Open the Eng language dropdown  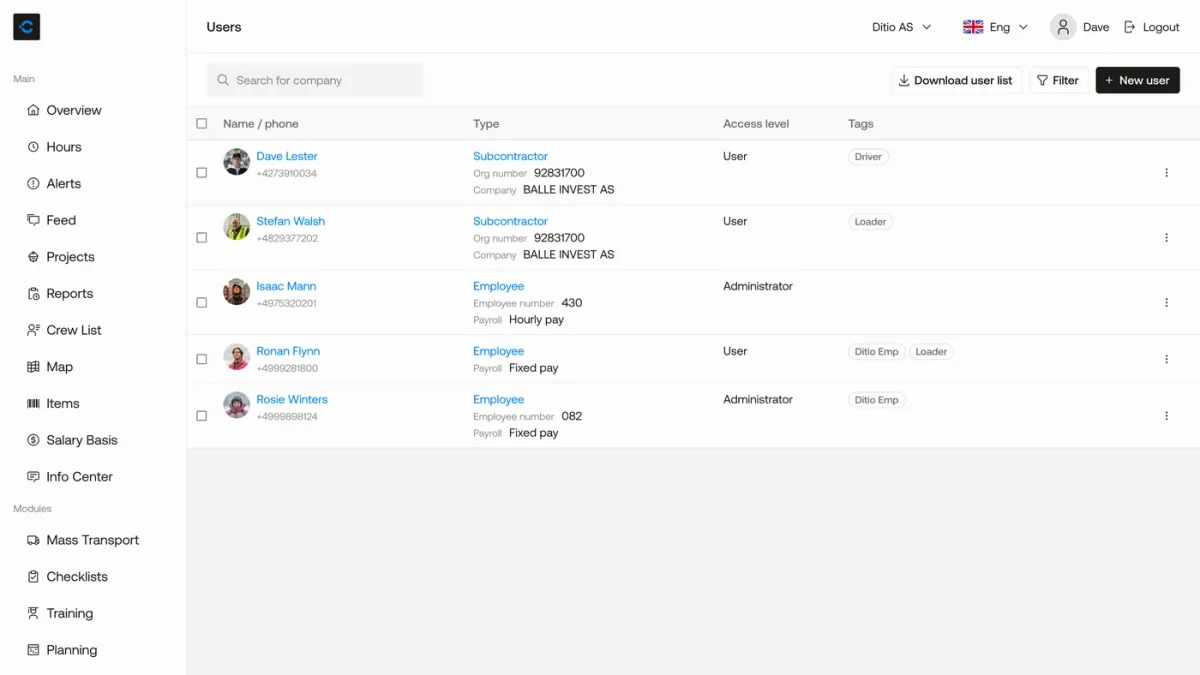click(x=995, y=27)
